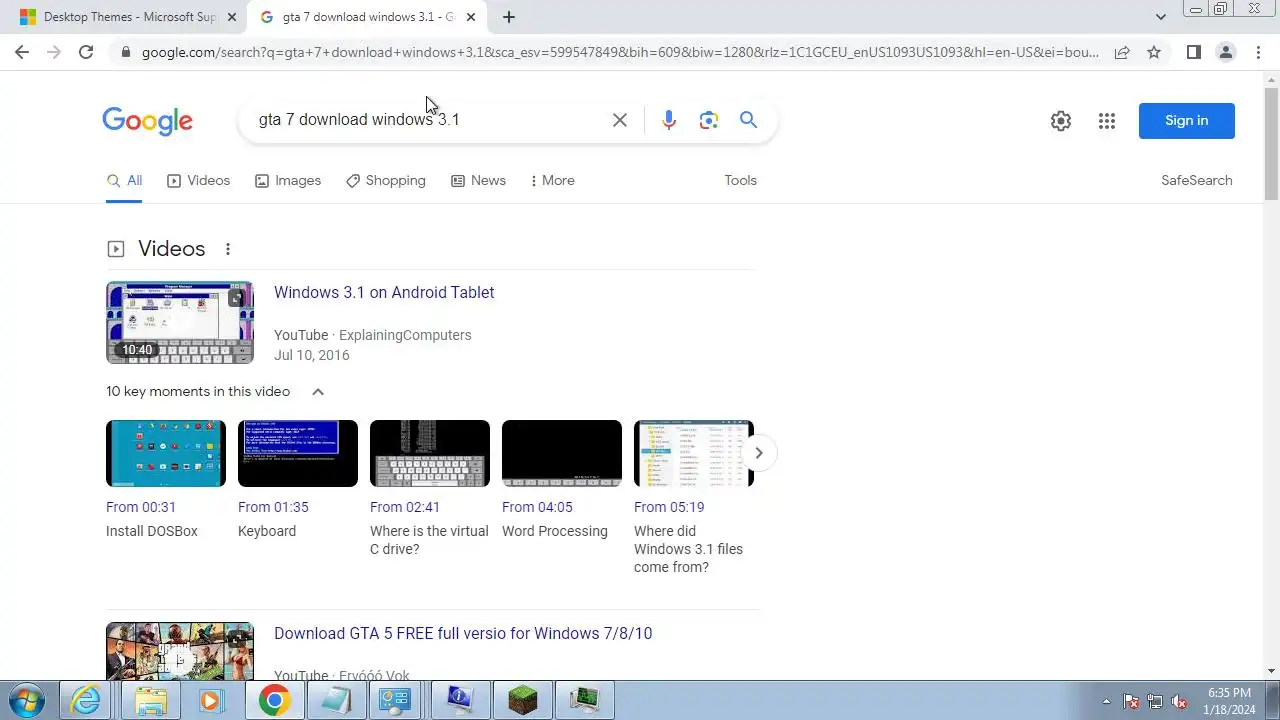Click the scrollbar down arrow
Screen dimensions: 1280x720
[x=1271, y=671]
